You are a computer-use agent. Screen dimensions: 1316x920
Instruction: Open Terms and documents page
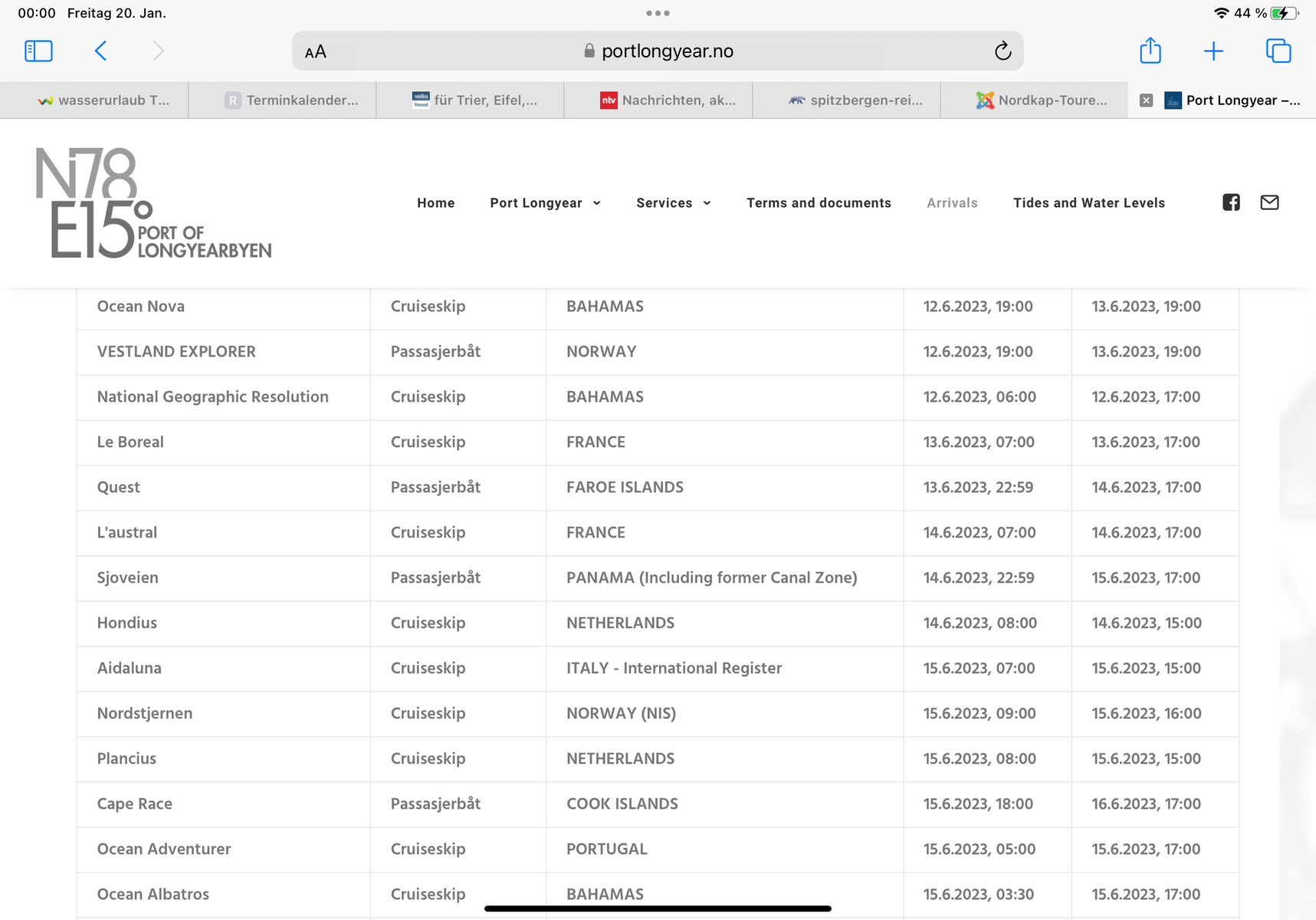coord(819,203)
